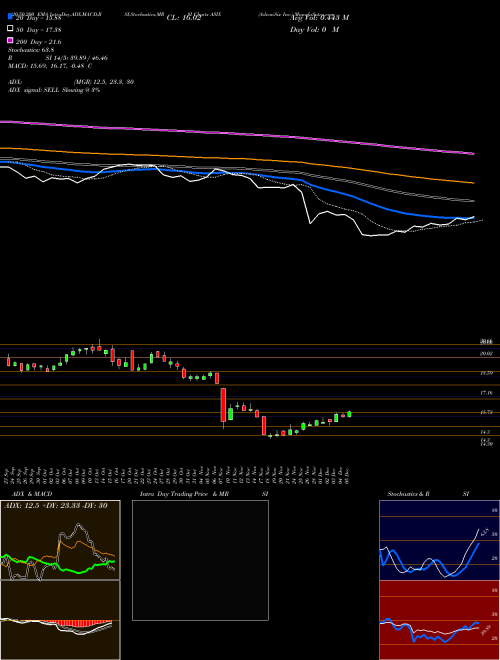This screenshot has height=660, width=500.
Task: Select the 'Stochastics: 63.8' reading
Action: pos(29,50)
